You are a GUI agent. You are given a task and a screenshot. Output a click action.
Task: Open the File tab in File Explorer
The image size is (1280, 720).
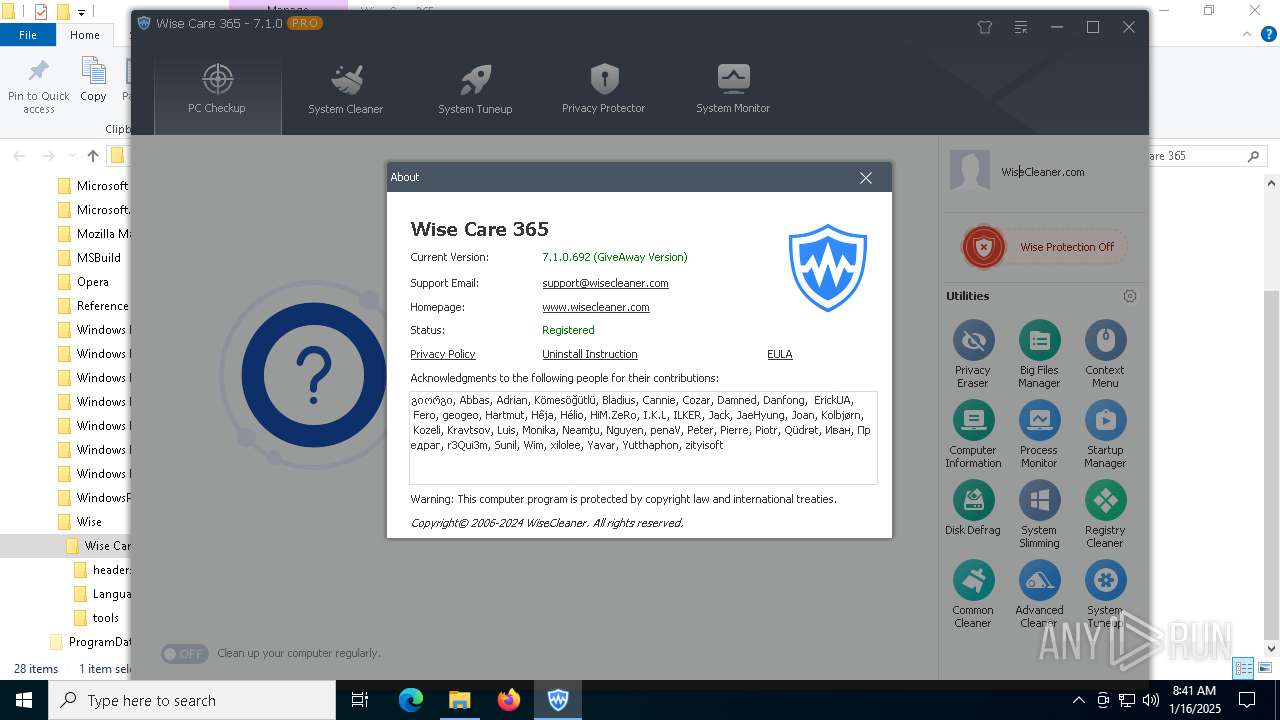28,34
